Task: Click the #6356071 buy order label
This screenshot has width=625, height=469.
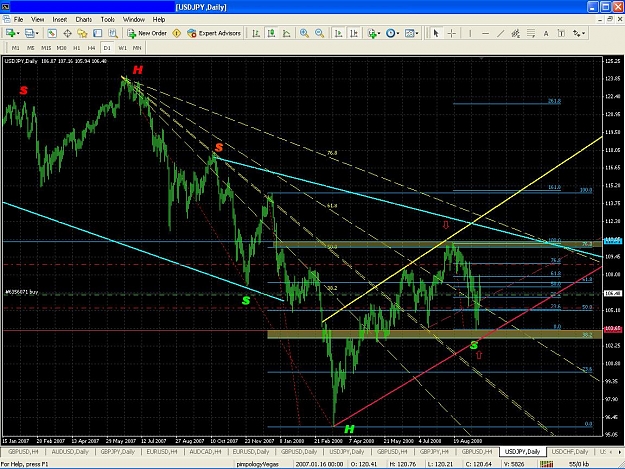Action: coord(21,292)
